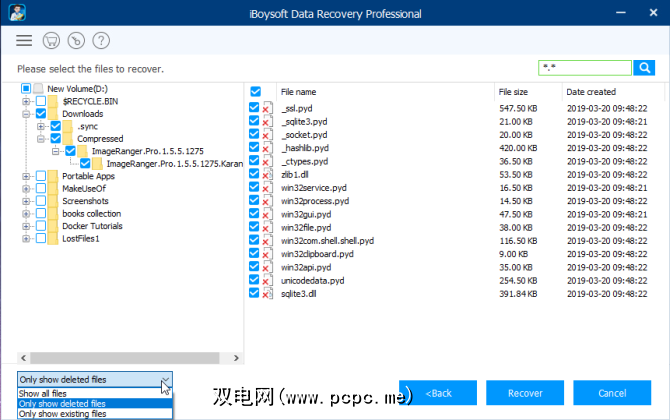The image size is (670, 420).
Task: Click the New Volume(D:) drive icon
Action: click(38, 88)
